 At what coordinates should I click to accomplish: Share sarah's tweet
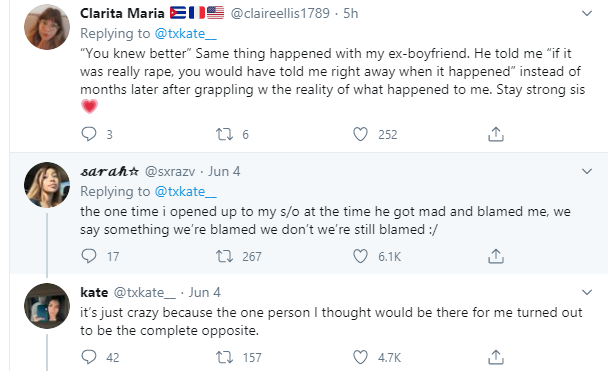pos(496,256)
